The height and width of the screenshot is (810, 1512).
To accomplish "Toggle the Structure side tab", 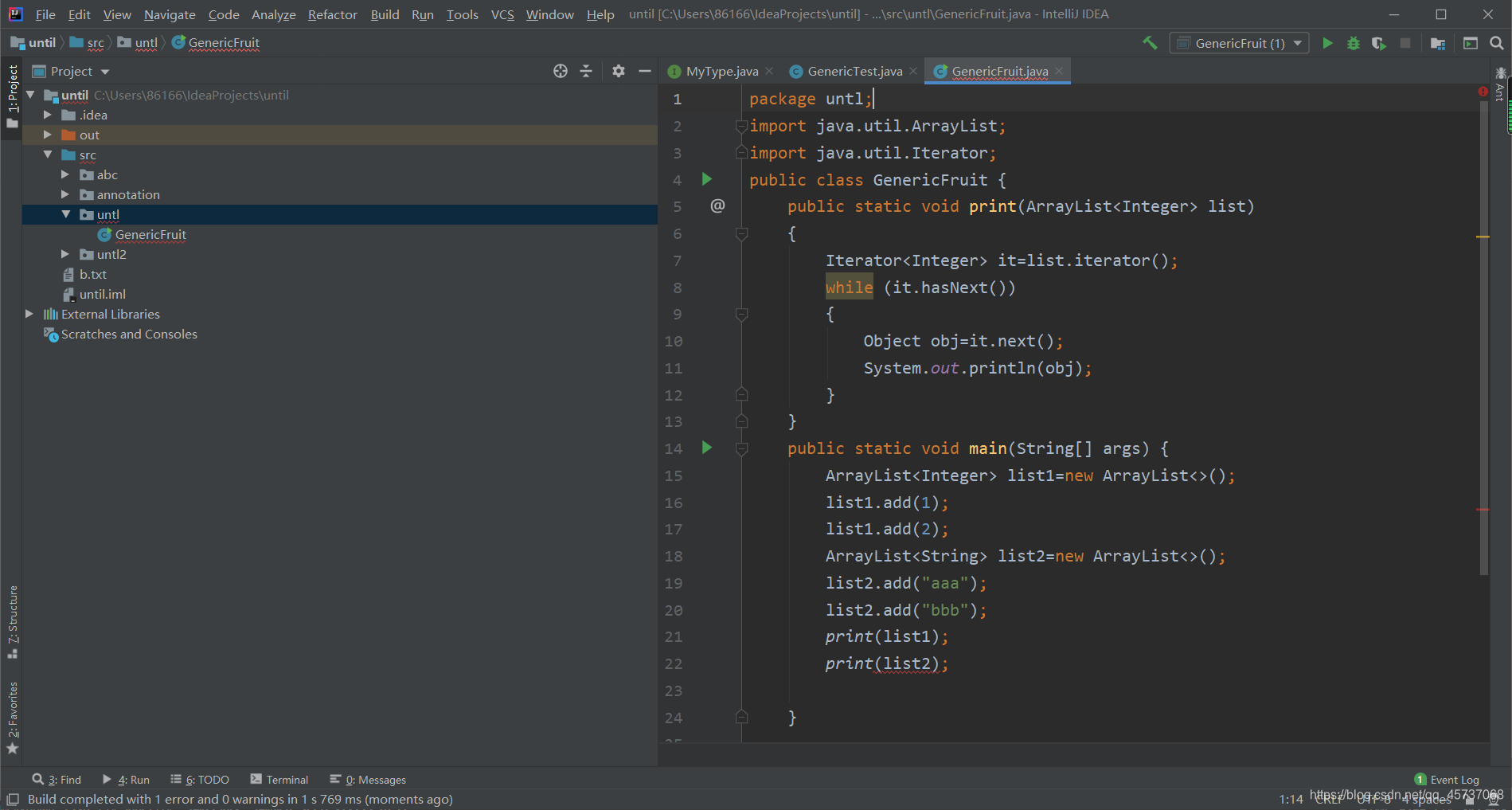I will point(12,622).
